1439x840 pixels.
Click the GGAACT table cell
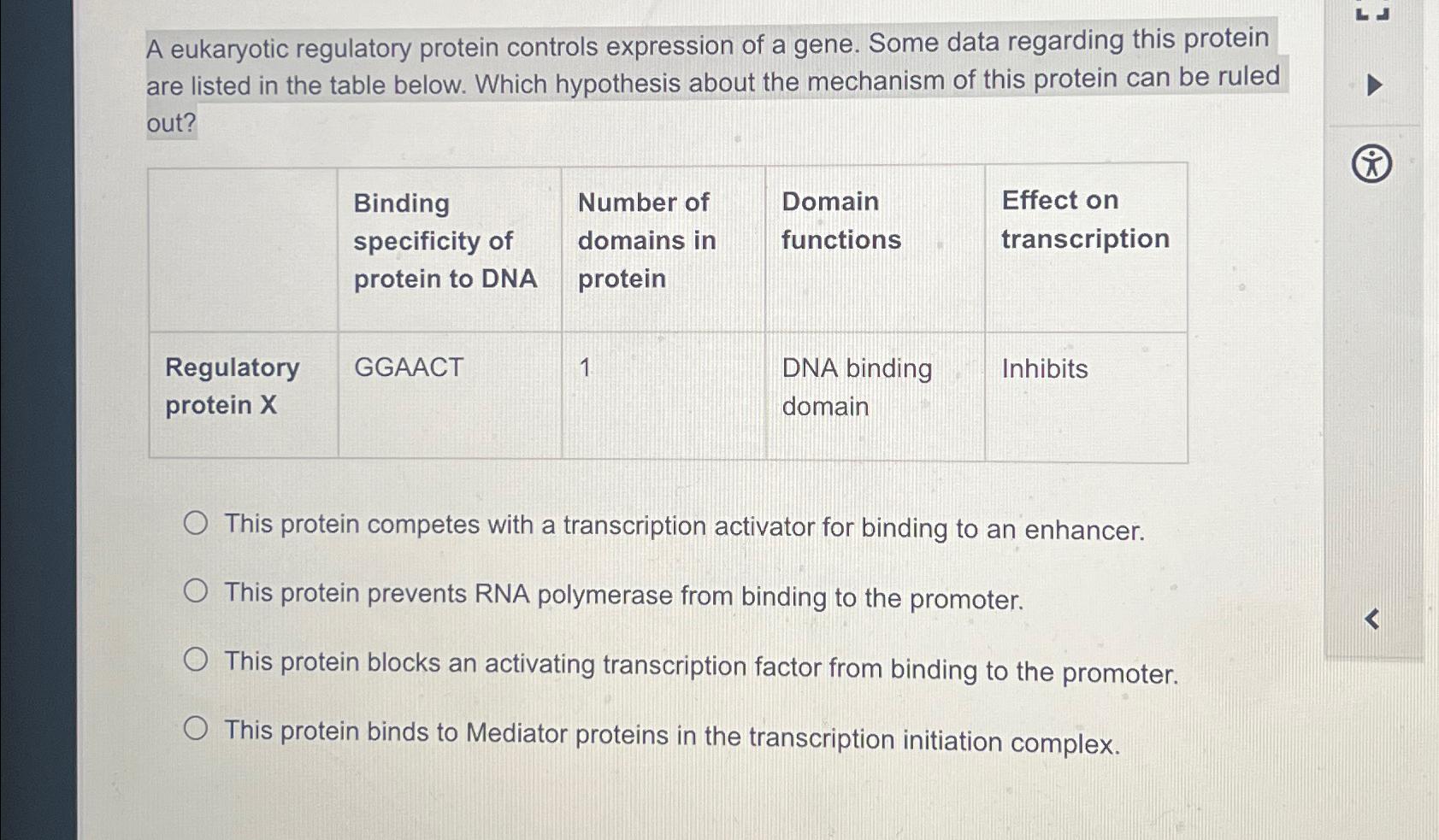(409, 368)
